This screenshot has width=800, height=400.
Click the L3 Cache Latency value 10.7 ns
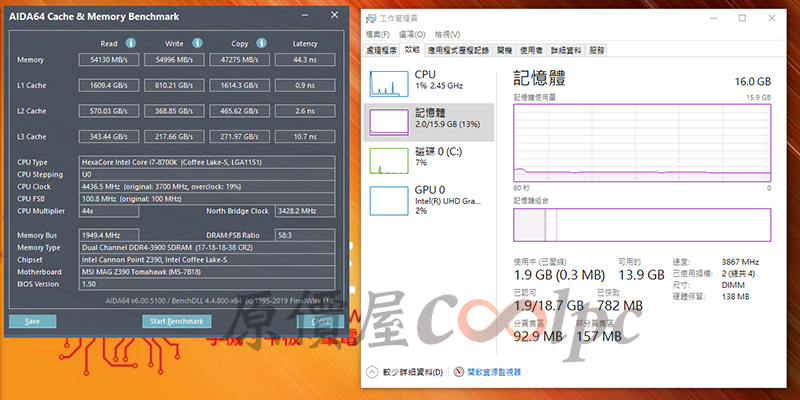pyautogui.click(x=305, y=136)
